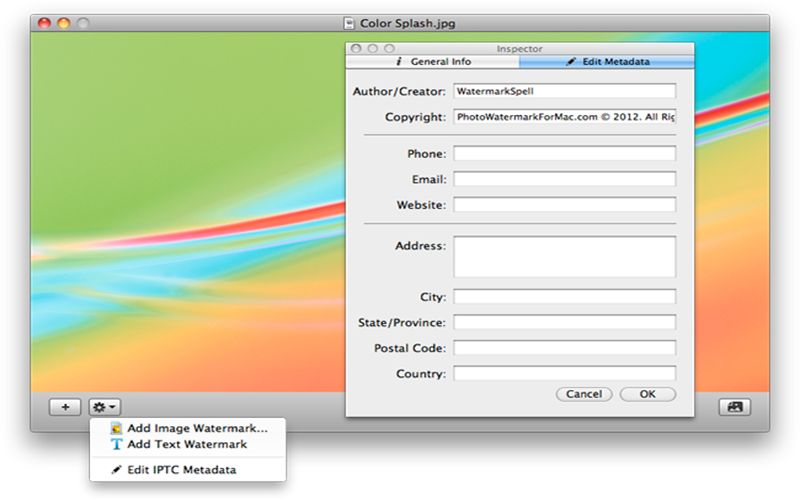Viewport: 800px width, 500px height.
Task: Minimize the Inspector panel
Action: (373, 48)
